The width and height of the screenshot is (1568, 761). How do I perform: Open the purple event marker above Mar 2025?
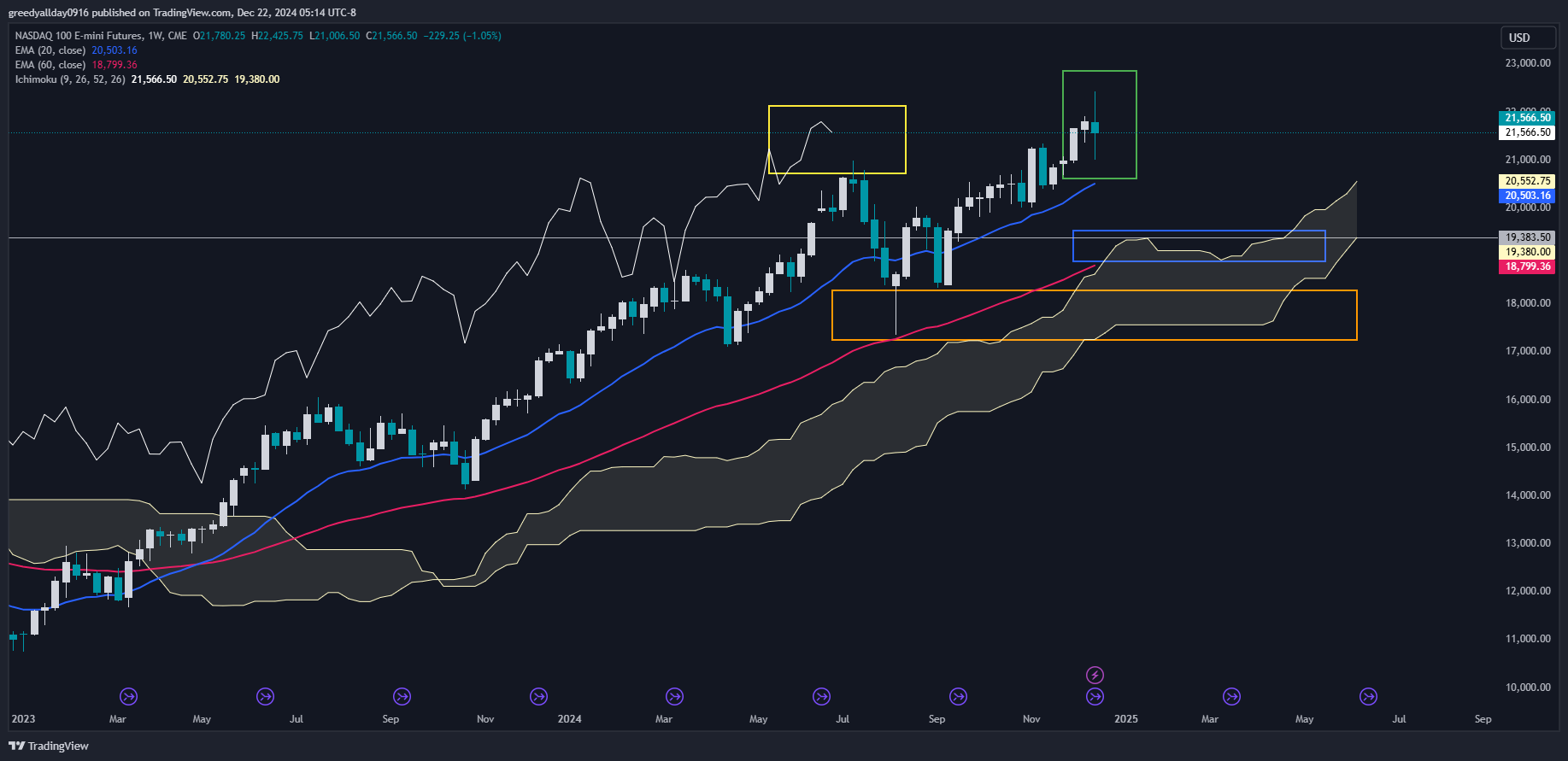1231,697
